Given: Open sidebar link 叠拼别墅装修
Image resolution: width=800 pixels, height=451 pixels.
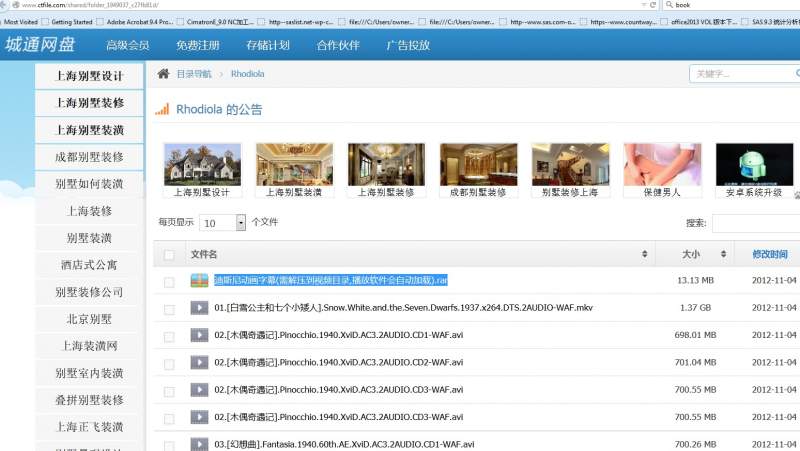Looking at the screenshot, I should coord(89,400).
